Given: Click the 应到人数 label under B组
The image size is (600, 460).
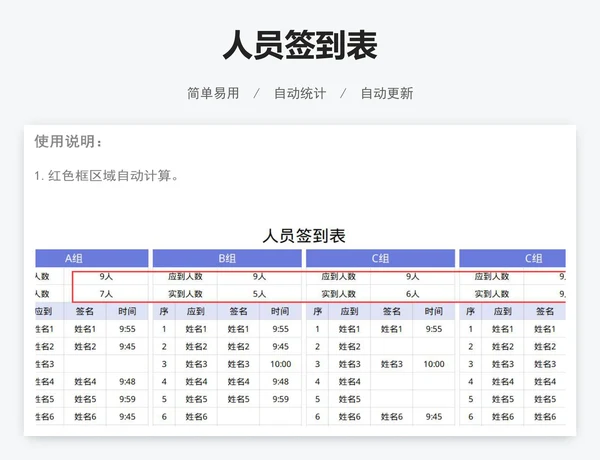Looking at the screenshot, I should click(x=185, y=276).
